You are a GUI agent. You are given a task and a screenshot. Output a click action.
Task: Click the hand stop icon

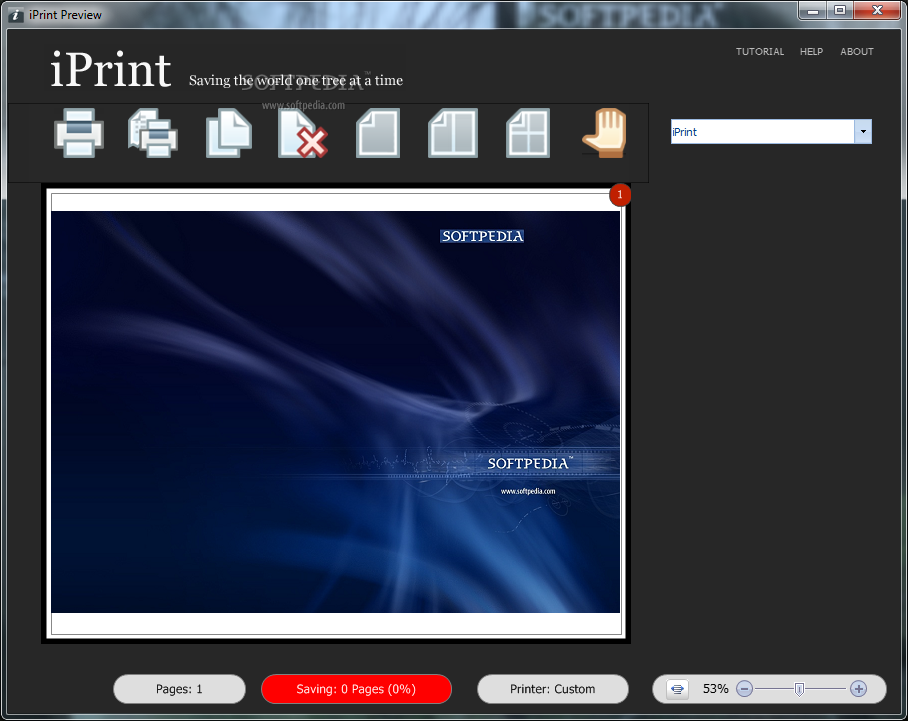click(x=605, y=133)
